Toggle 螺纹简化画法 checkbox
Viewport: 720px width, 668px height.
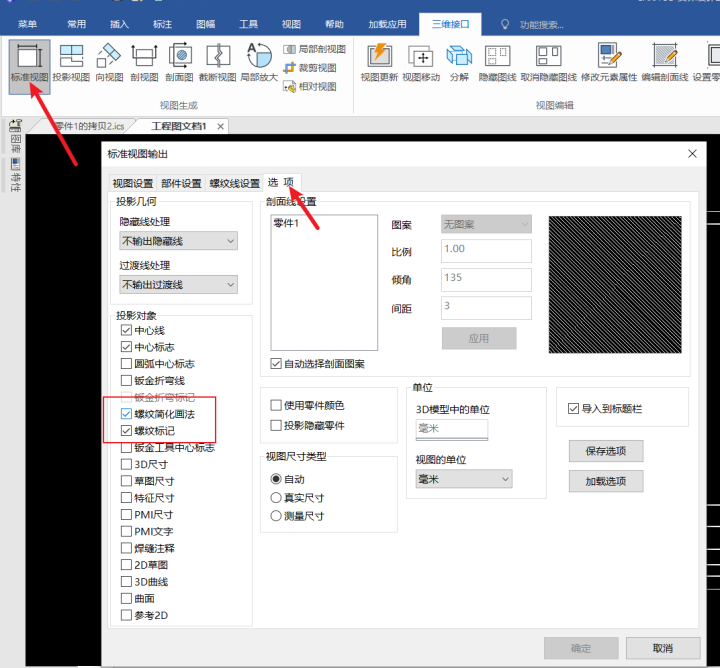126,414
